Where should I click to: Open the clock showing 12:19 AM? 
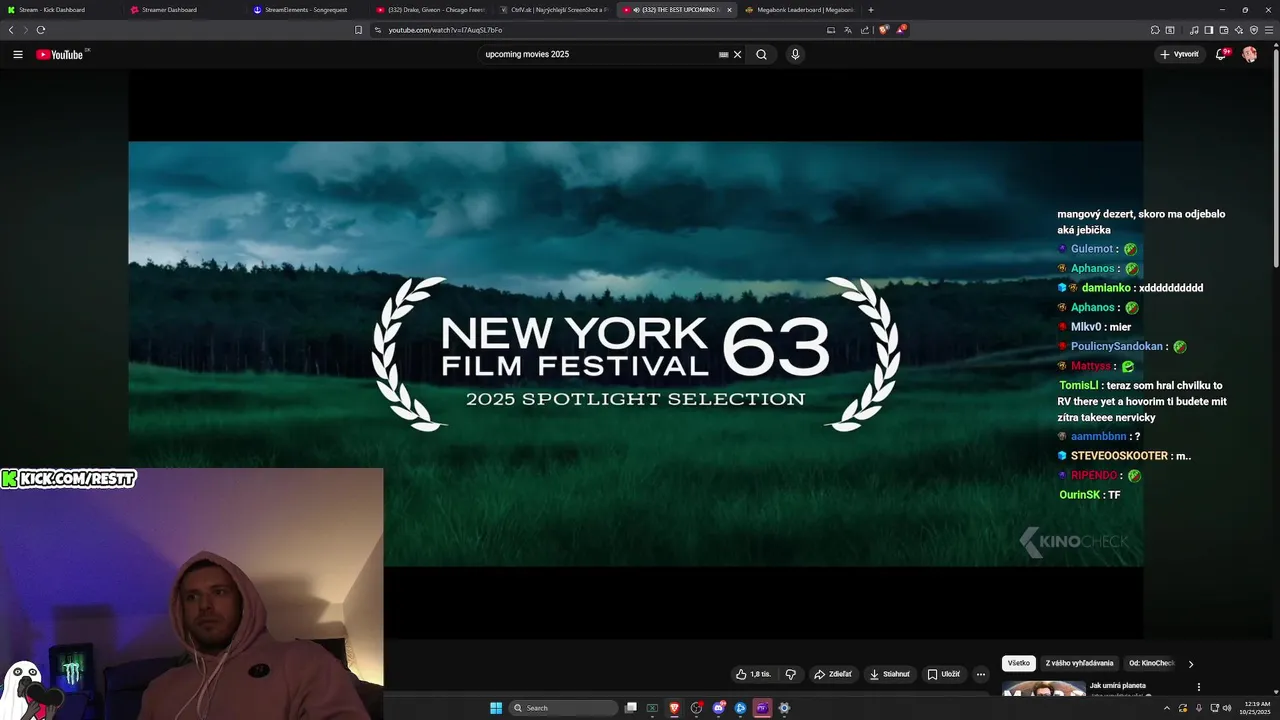[x=1254, y=708]
